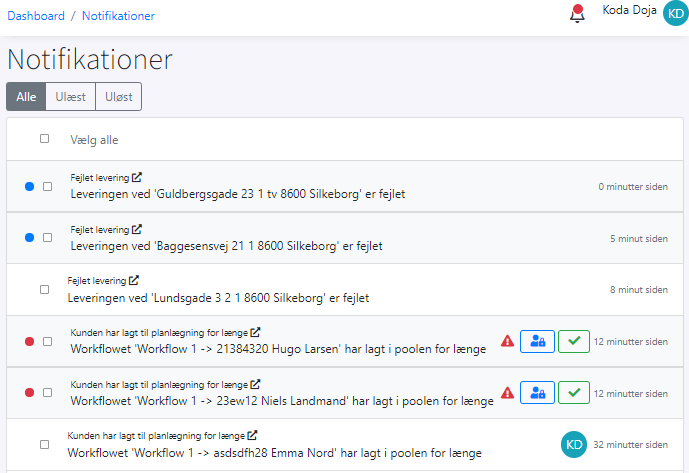This screenshot has height=473, width=689.
Task: Click 'Leveringen ved Guldbergsgade 23' message text
Action: [238, 194]
